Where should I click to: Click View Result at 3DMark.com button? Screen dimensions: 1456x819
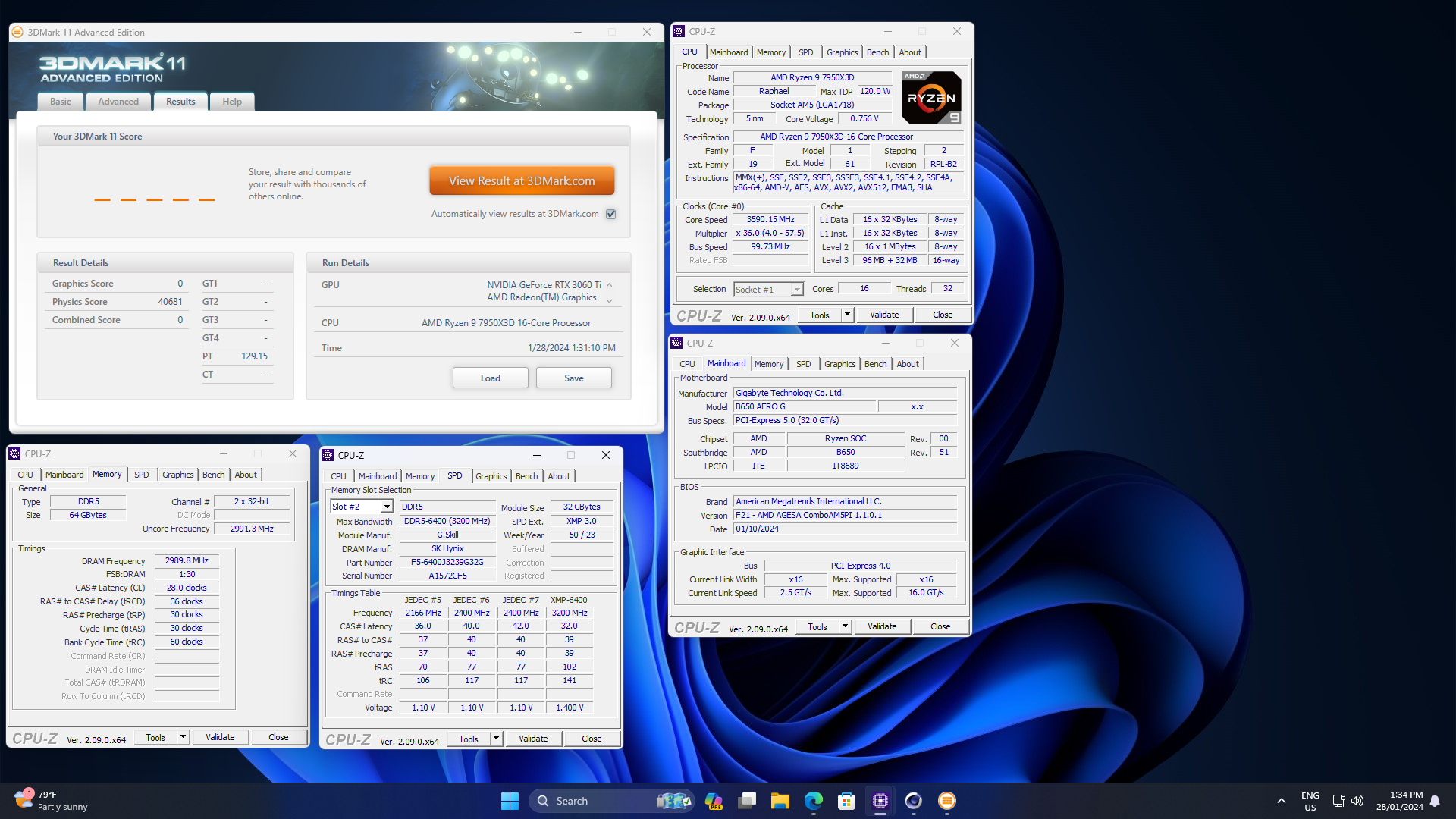522,181
